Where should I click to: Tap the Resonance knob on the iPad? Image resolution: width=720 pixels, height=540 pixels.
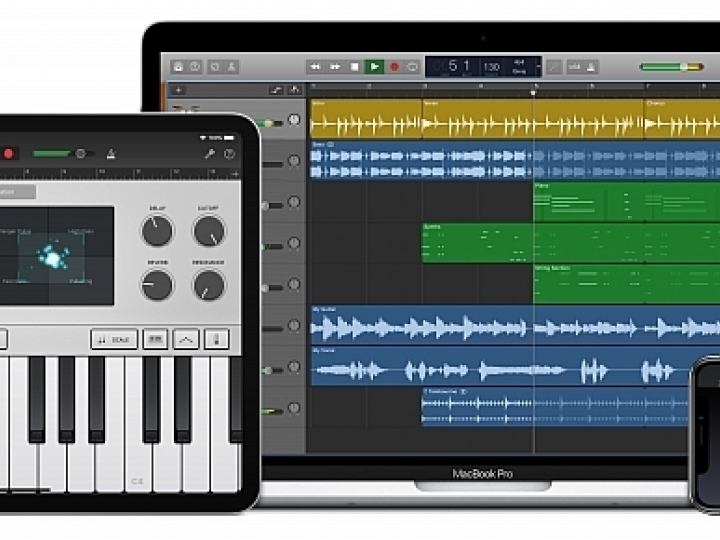click(209, 285)
